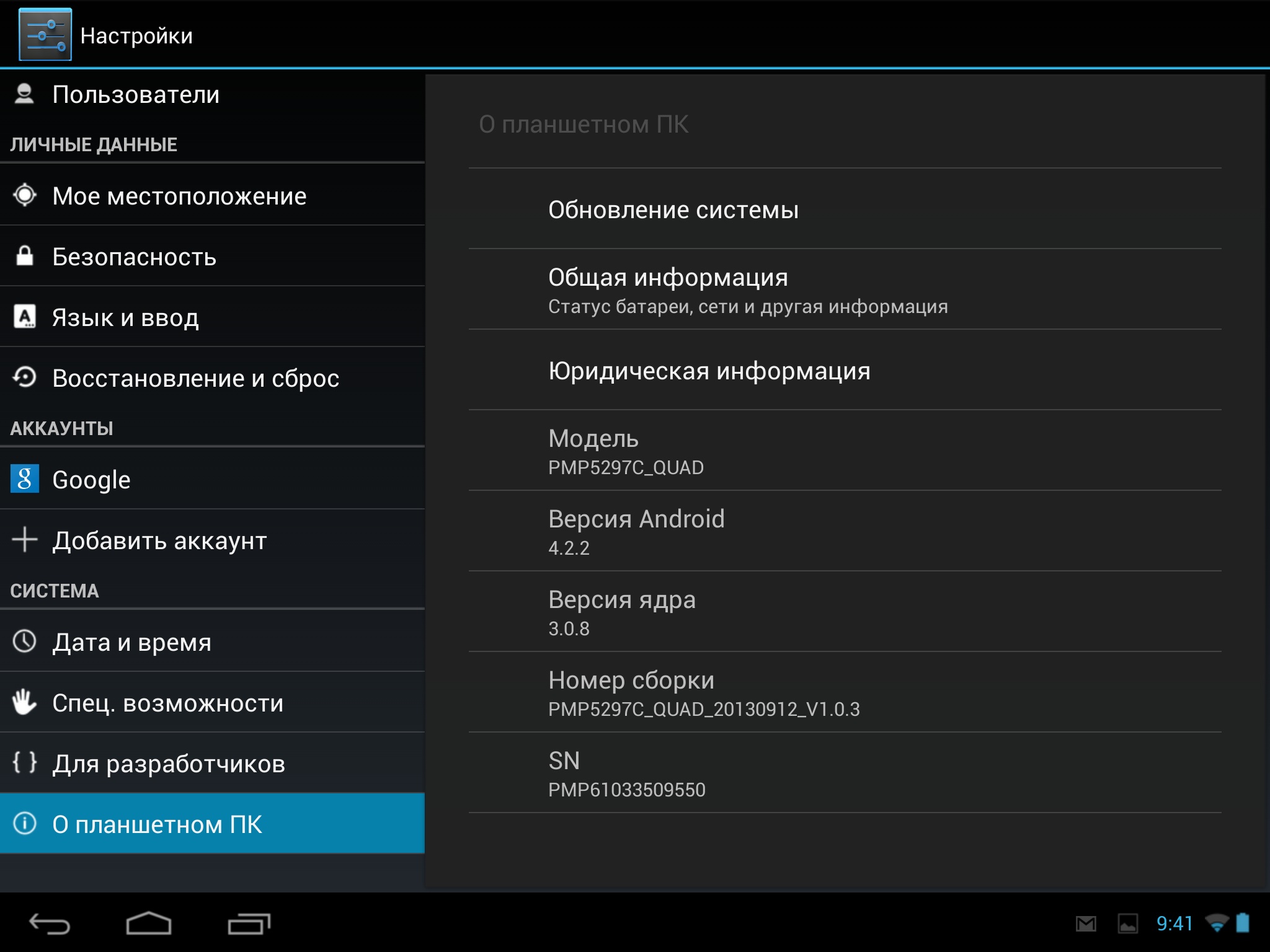Tap the Wi-Fi signal status icon

click(x=1217, y=923)
